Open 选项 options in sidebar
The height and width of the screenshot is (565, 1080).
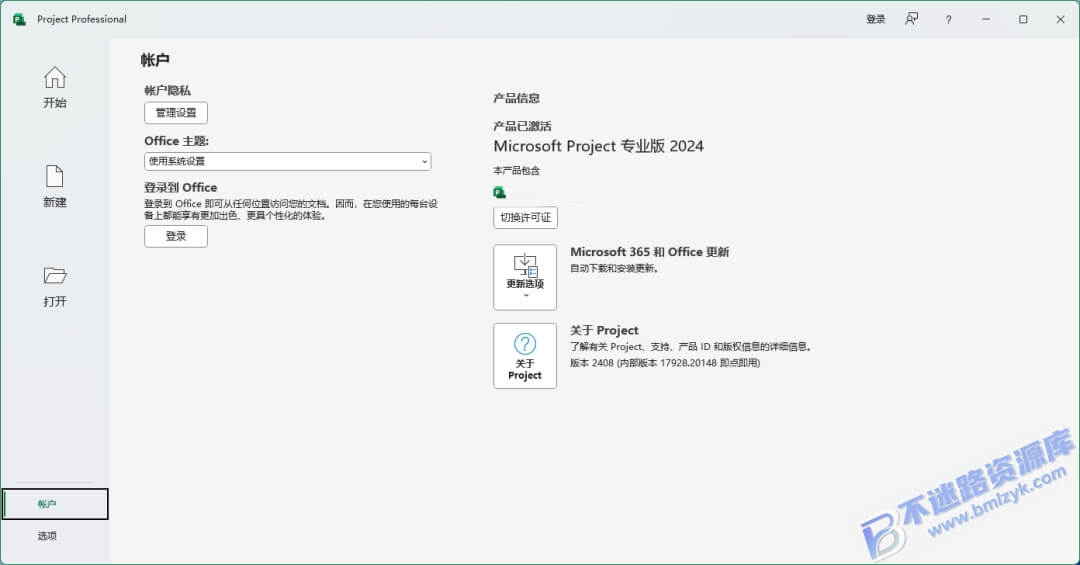coord(47,535)
